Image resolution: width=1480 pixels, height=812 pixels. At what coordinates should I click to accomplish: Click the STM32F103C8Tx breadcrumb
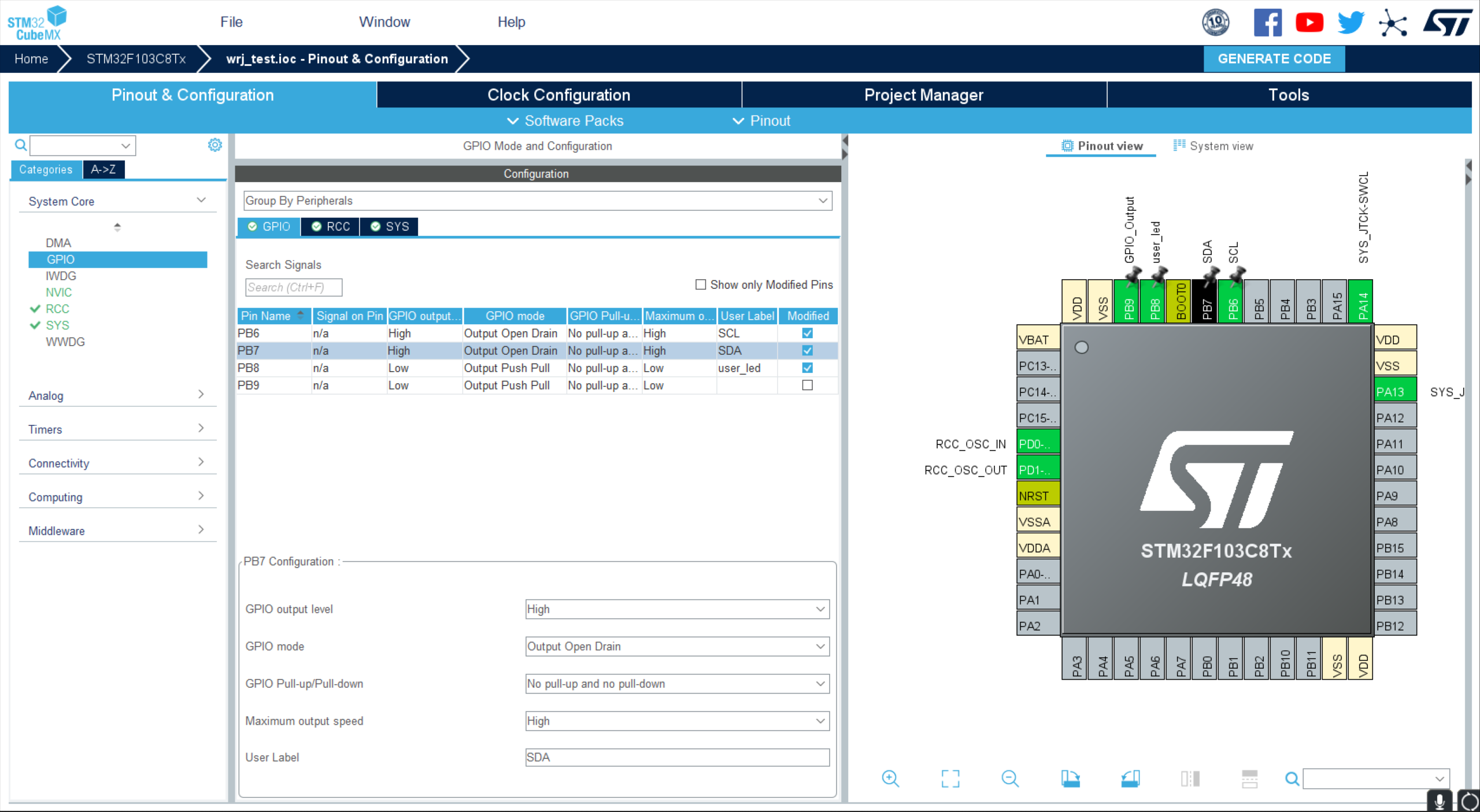tap(136, 59)
